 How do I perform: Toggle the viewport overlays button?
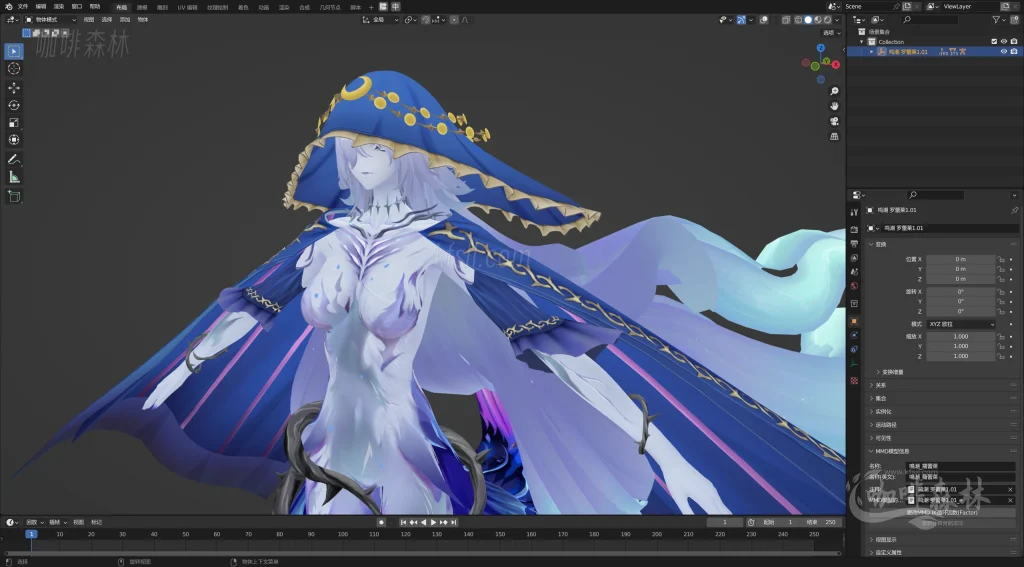point(763,20)
